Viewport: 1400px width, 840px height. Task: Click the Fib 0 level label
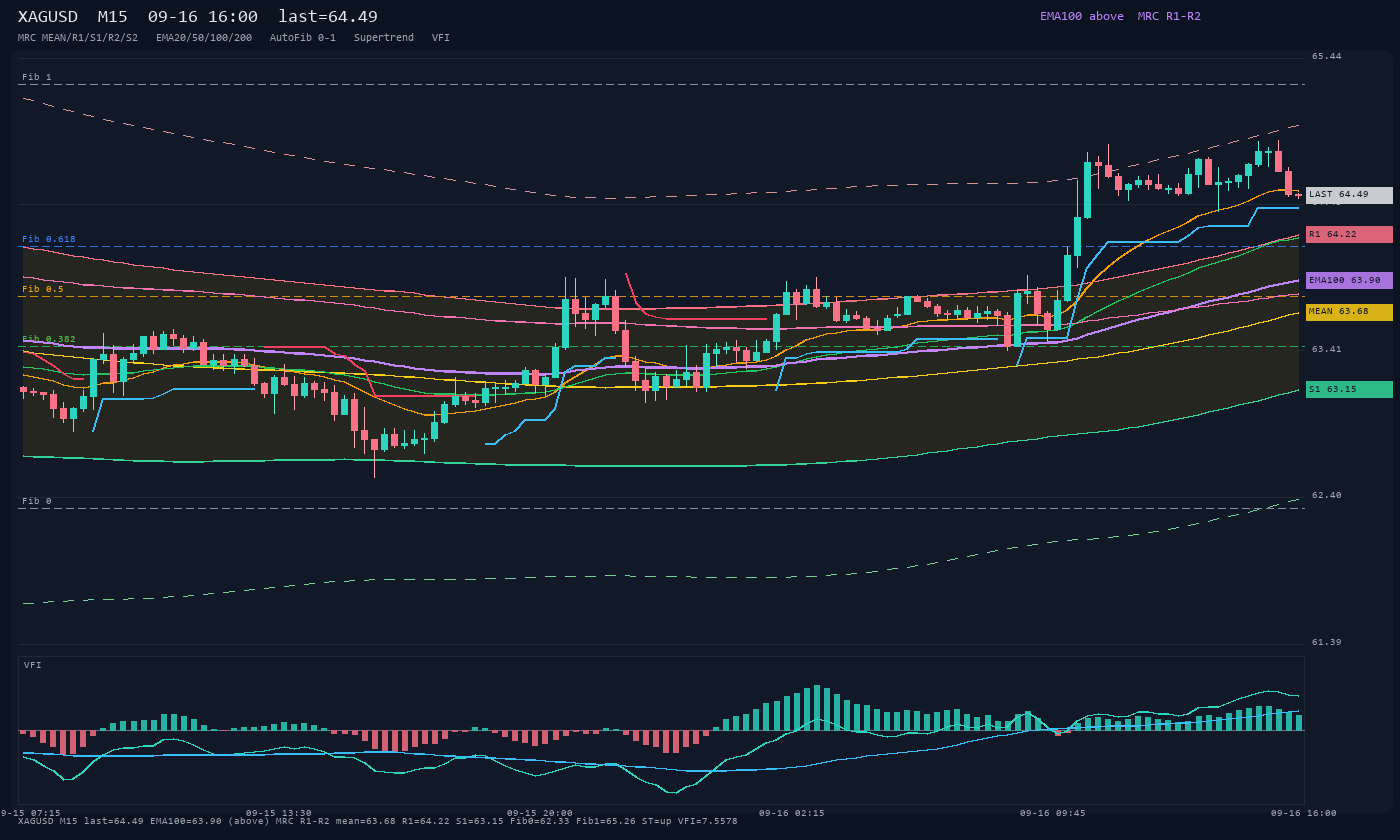click(37, 501)
